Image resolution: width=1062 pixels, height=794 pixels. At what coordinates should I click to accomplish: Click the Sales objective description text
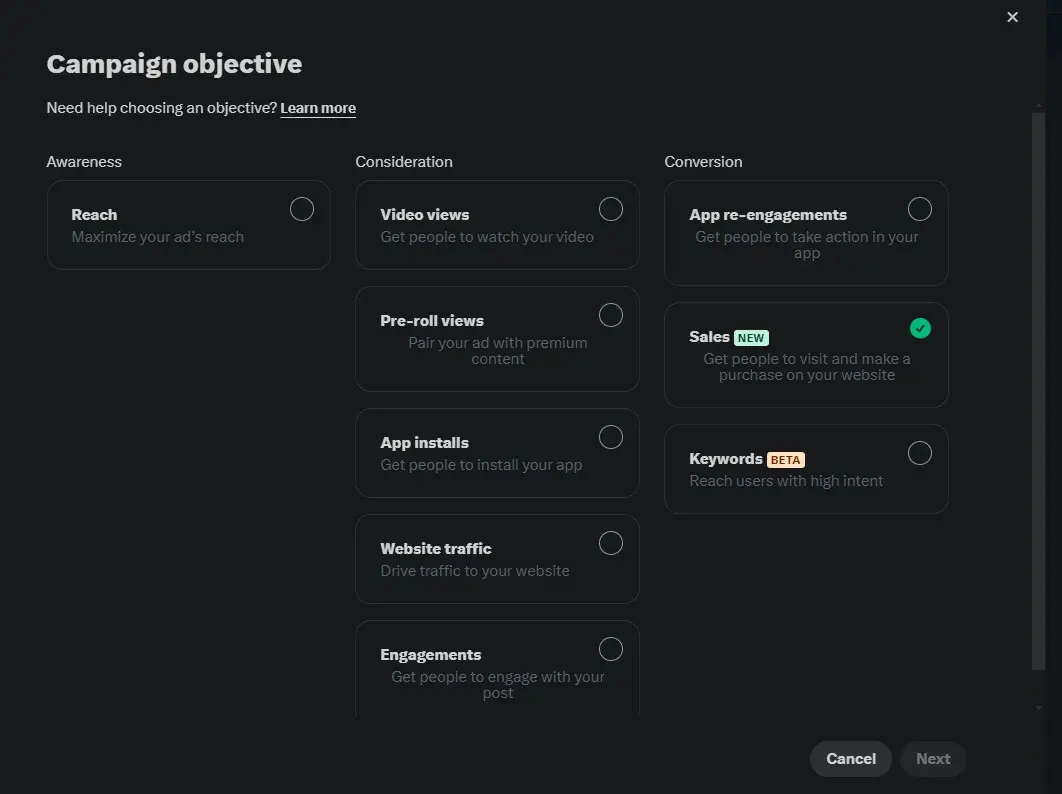click(x=806, y=367)
